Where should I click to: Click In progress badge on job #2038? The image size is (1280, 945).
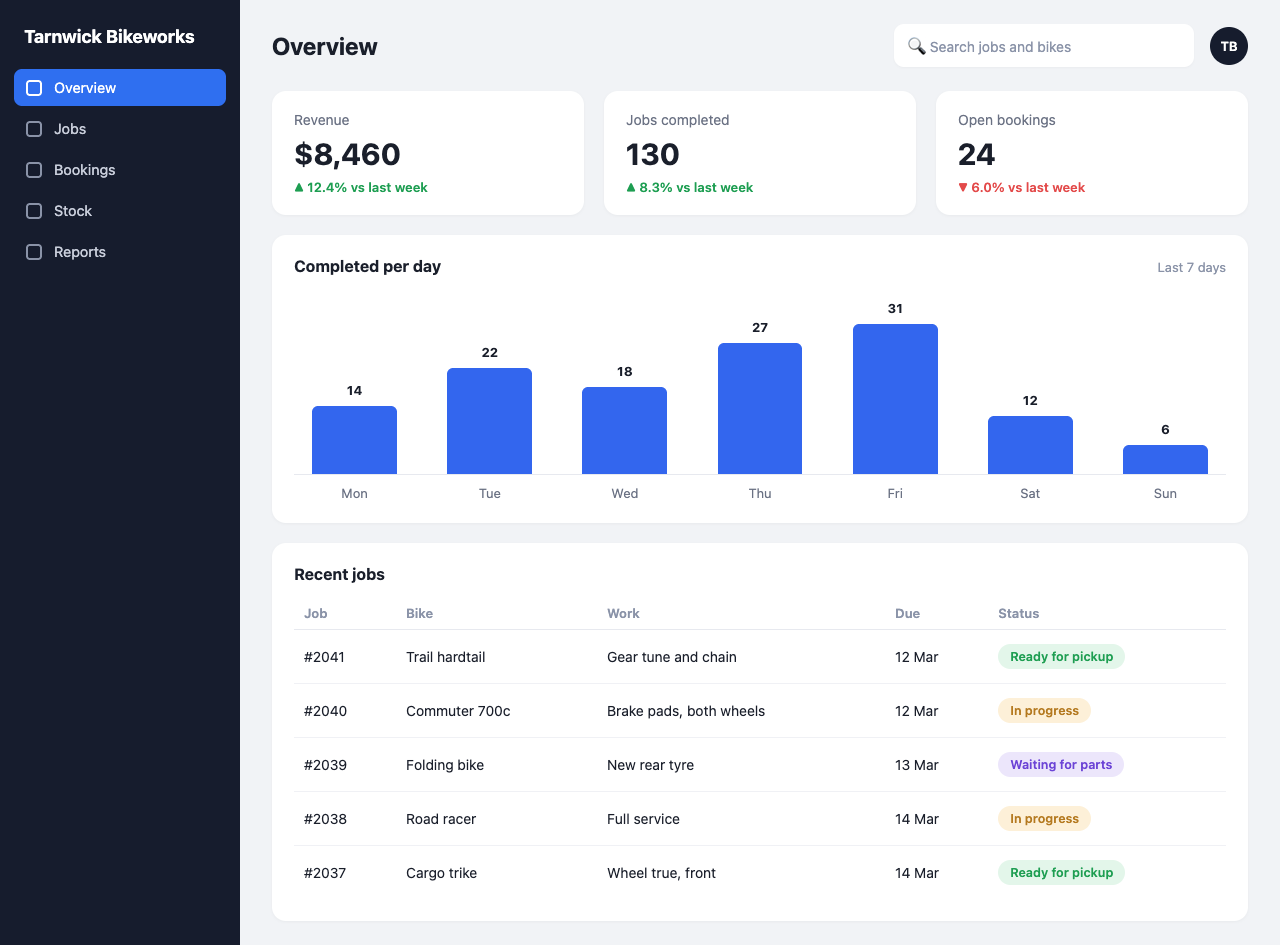[x=1044, y=819]
